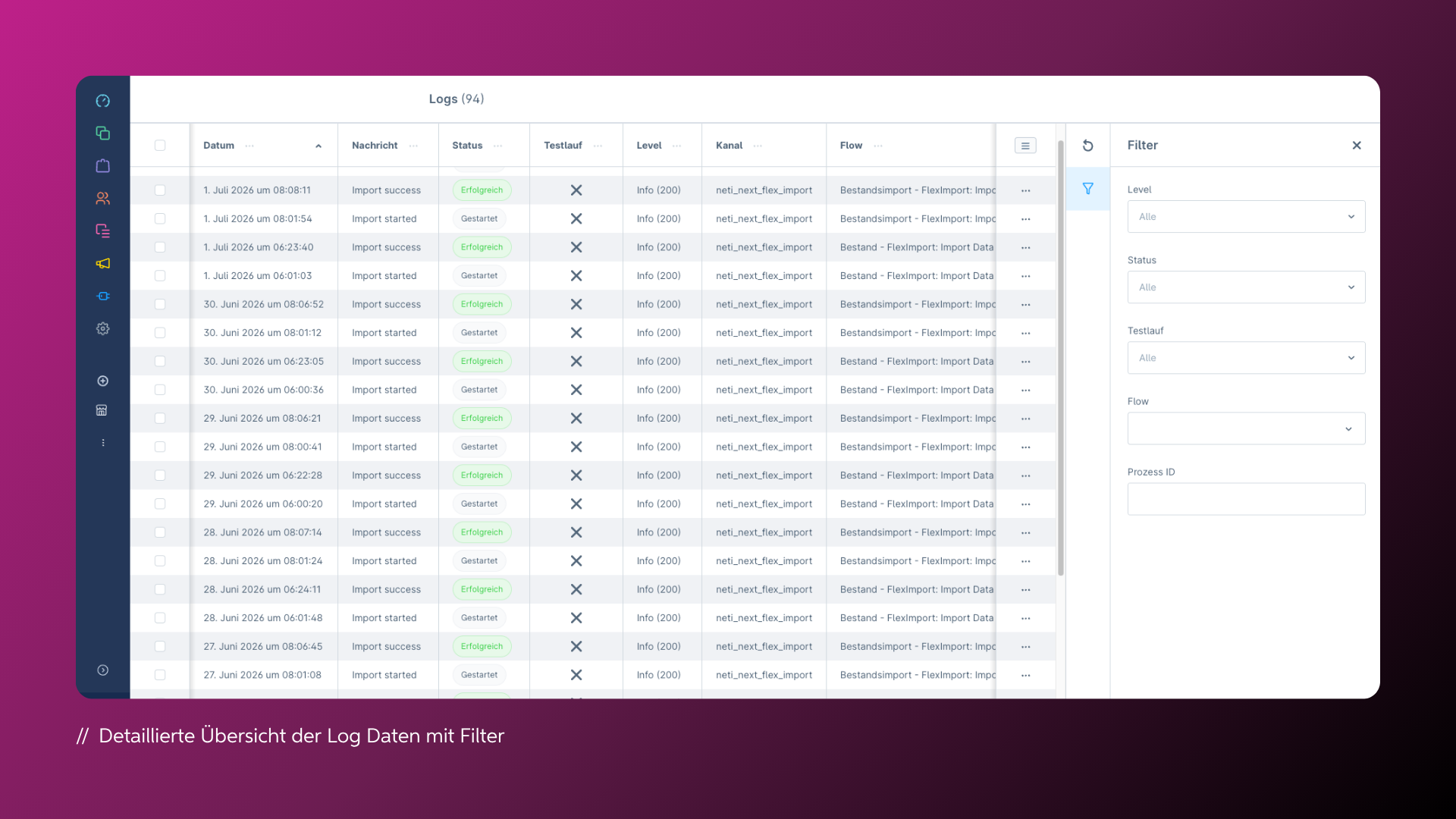Screen dimensions: 1456x819
Task: Close the Filter panel
Action: click(x=1357, y=146)
